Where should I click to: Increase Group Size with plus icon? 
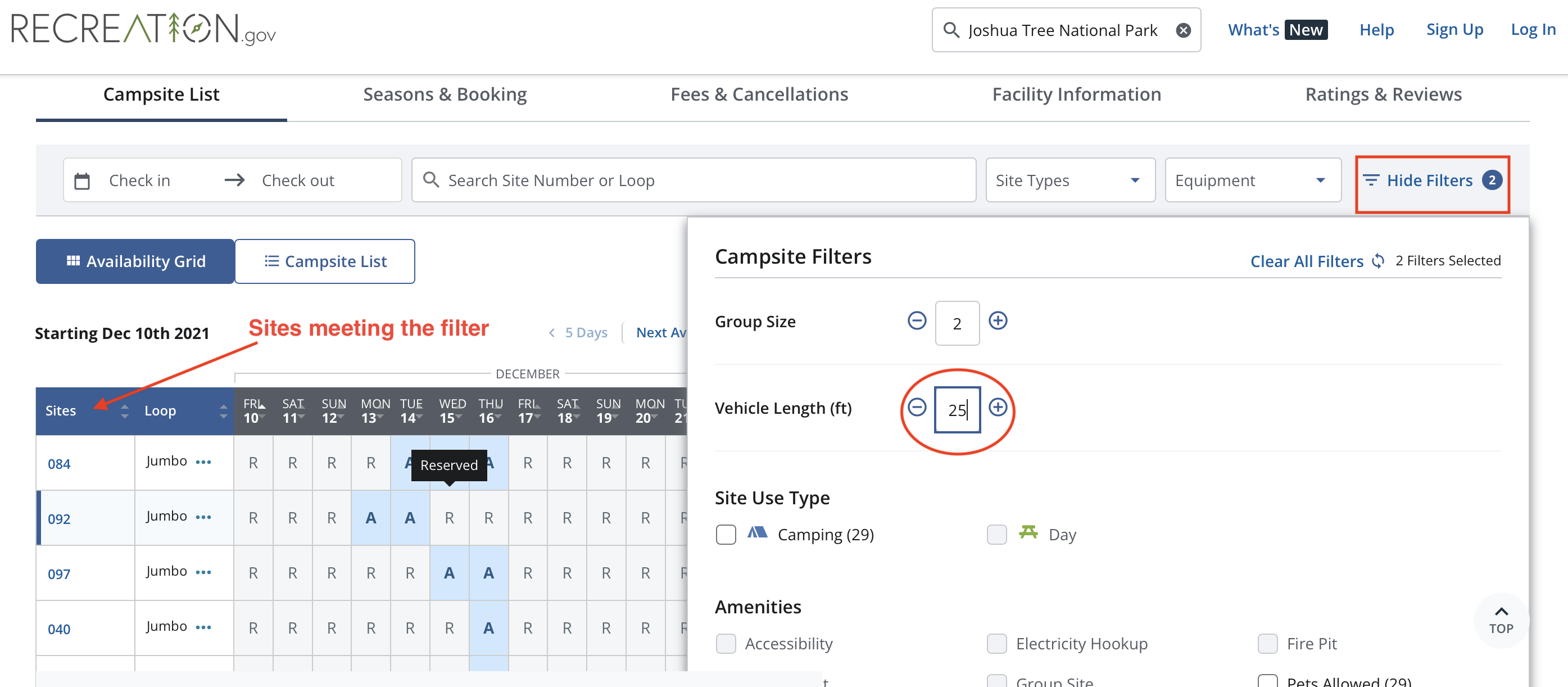pos(998,321)
